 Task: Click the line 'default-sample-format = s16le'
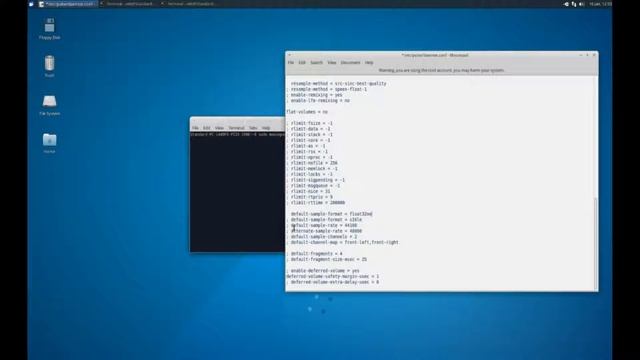(x=324, y=220)
